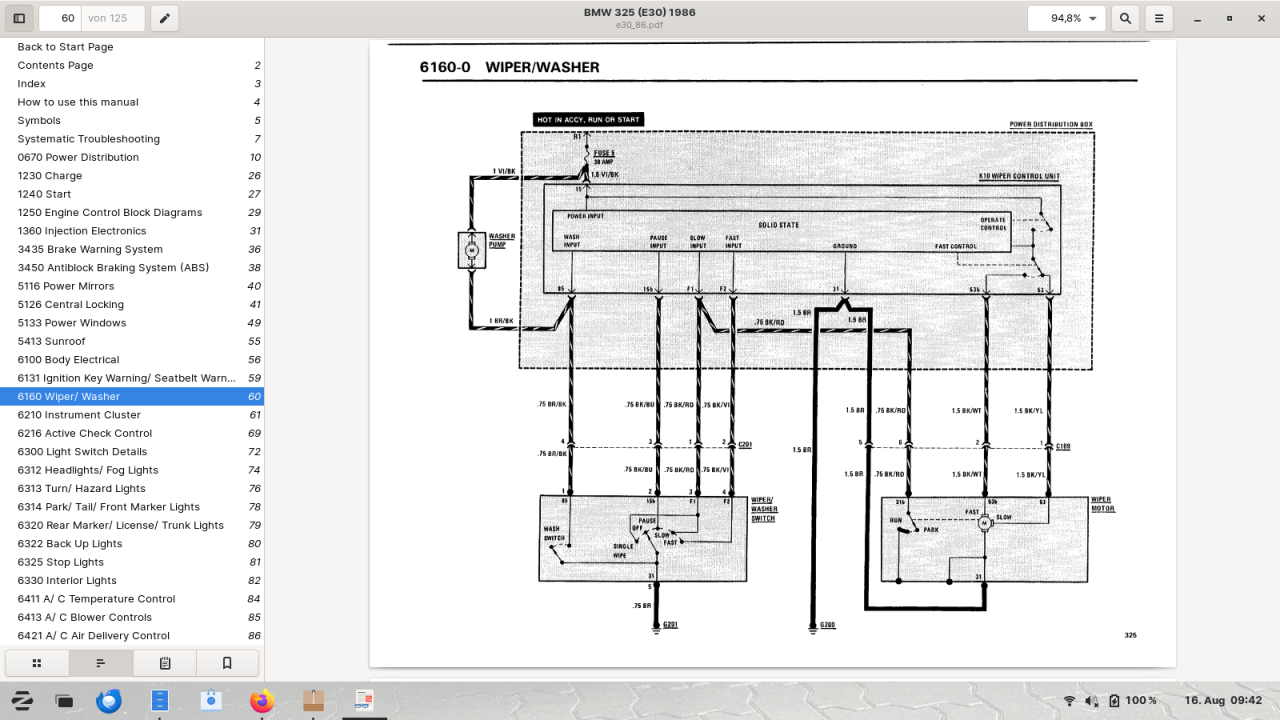Image resolution: width=1280 pixels, height=720 pixels.
Task: Open 6413 A/ C Blower Controls
Action: pyautogui.click(x=132, y=617)
